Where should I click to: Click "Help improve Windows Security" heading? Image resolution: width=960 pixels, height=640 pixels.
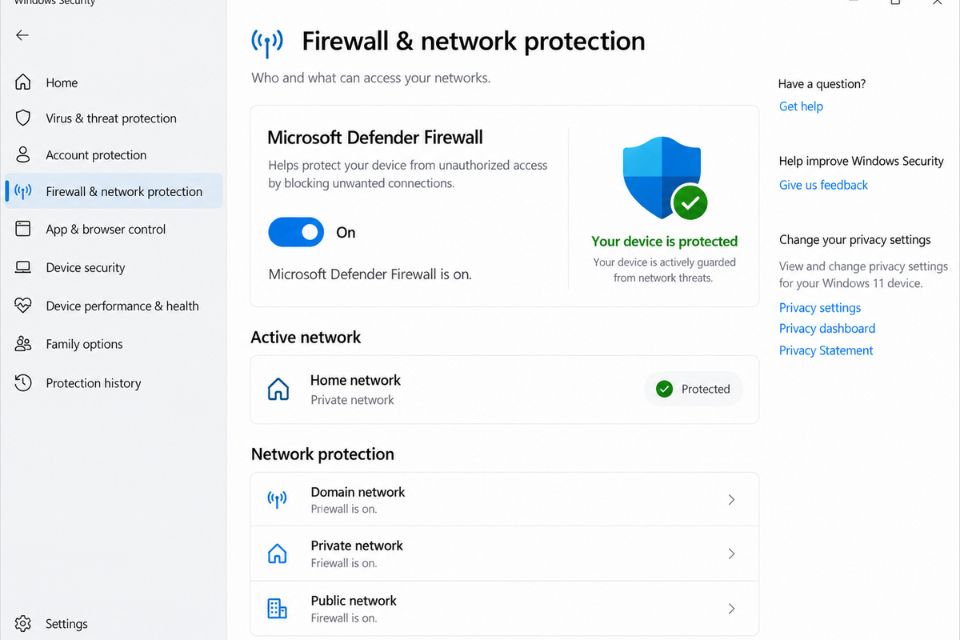pos(861,161)
